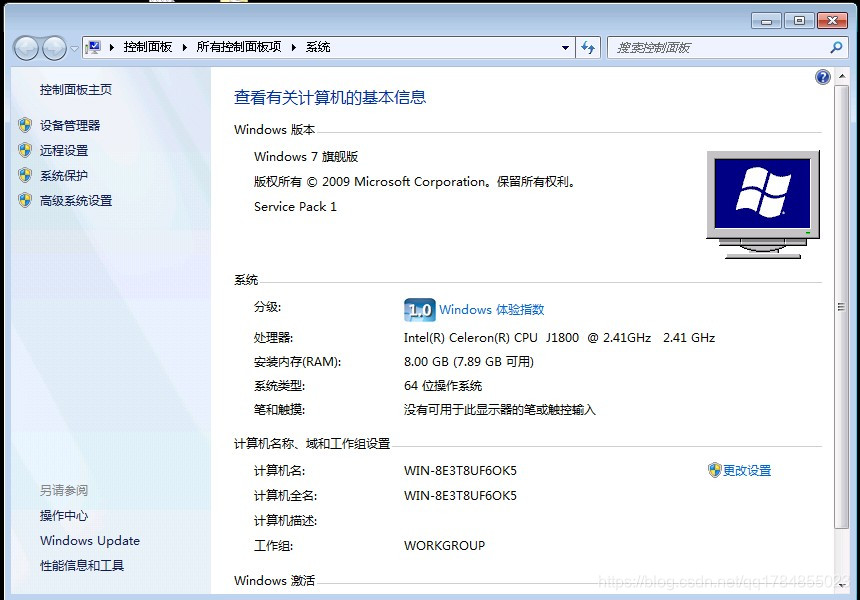Open 系统保护 link
Image resolution: width=860 pixels, height=600 pixels.
pyautogui.click(x=64, y=176)
